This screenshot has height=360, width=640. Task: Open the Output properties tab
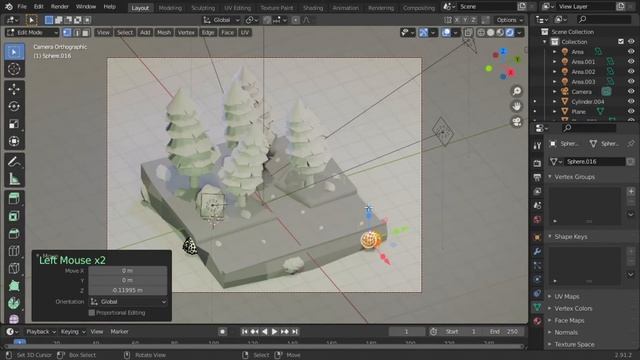point(537,177)
